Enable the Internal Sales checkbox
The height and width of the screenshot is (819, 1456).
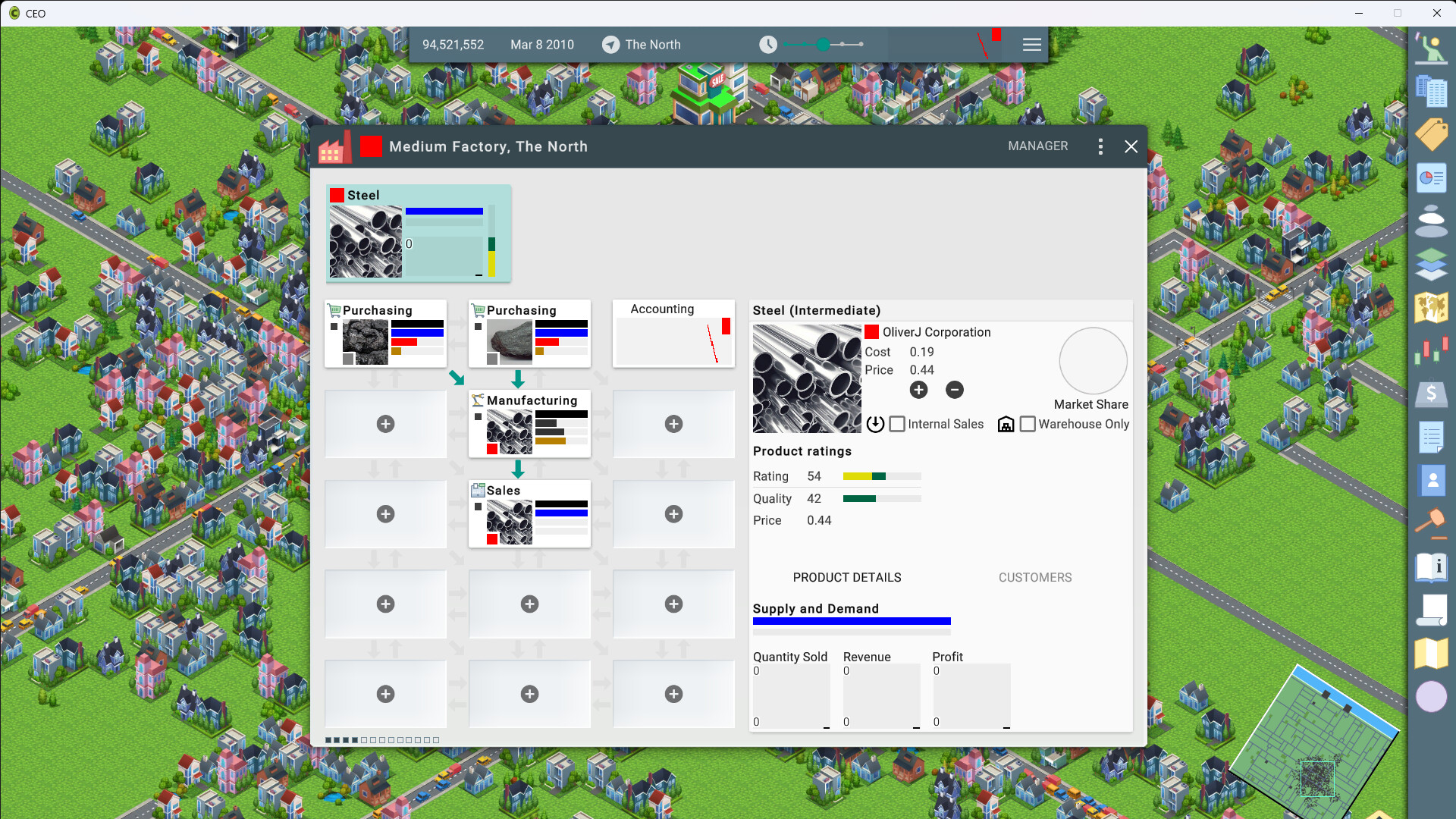click(898, 424)
